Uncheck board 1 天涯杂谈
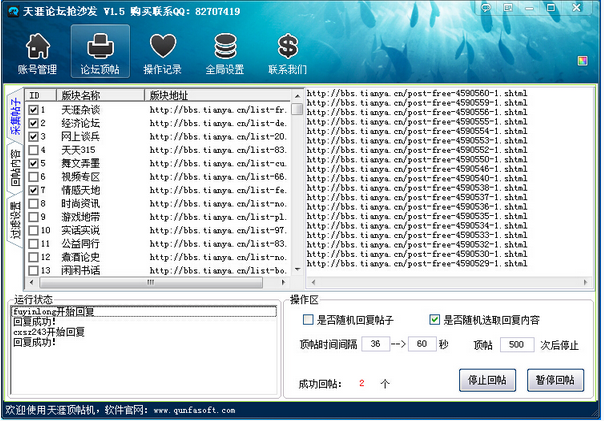 point(34,110)
